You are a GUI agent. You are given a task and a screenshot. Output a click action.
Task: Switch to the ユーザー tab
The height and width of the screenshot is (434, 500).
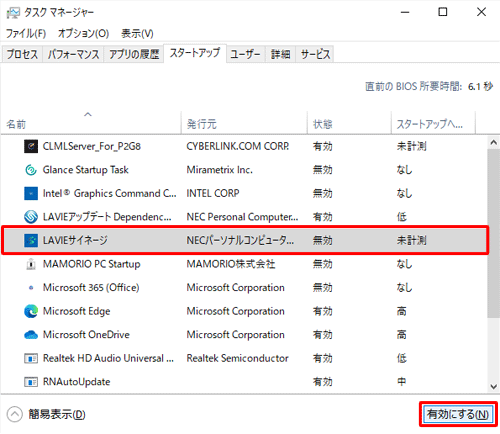[246, 54]
